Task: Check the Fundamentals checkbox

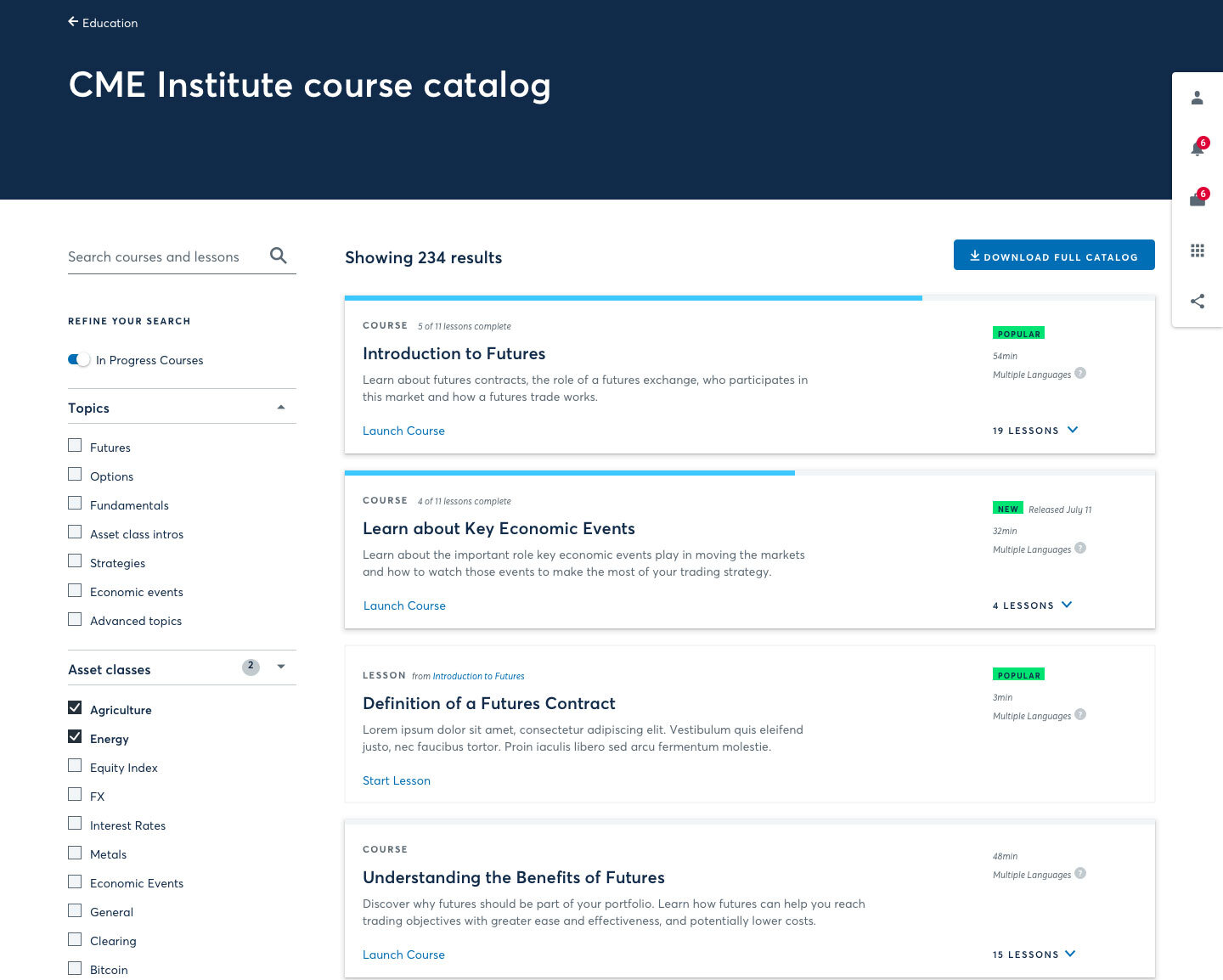Action: (75, 504)
